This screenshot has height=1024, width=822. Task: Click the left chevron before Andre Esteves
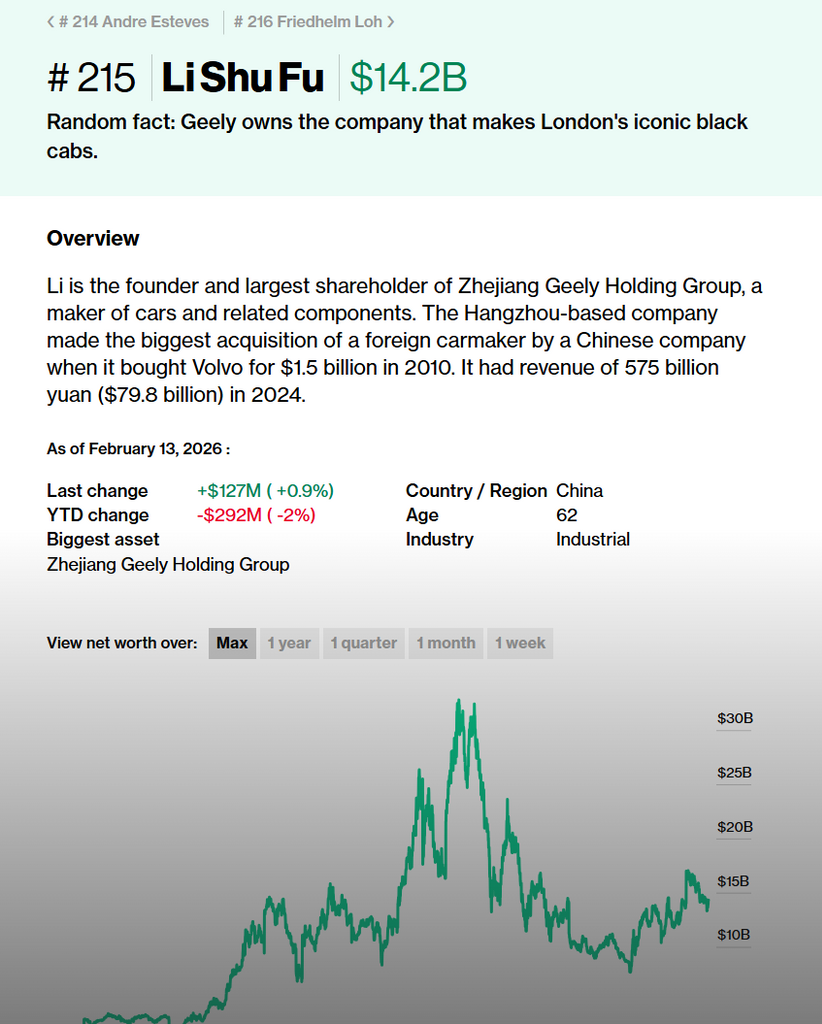pos(51,21)
